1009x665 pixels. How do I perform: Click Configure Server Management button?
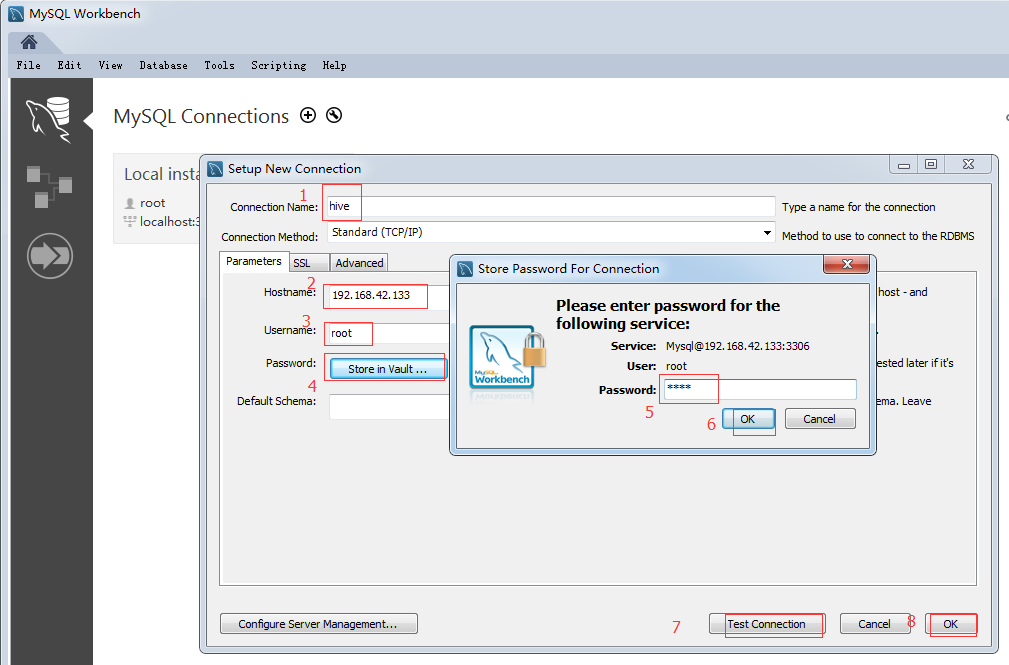(x=318, y=624)
